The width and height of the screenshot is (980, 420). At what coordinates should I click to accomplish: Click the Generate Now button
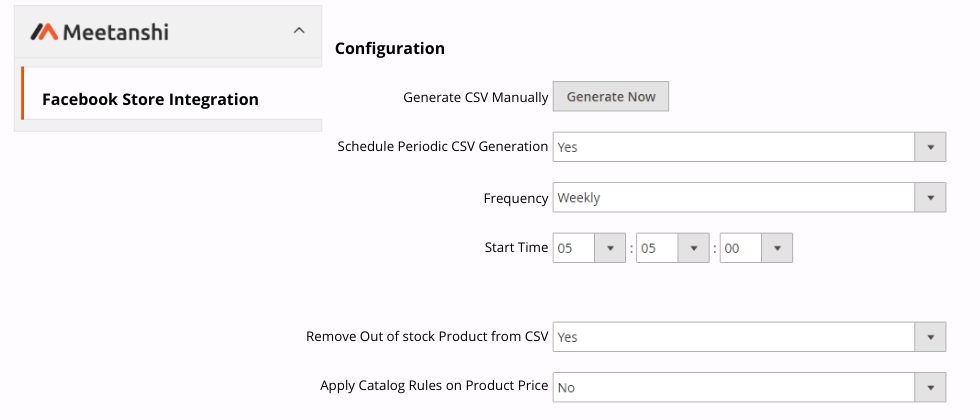pyautogui.click(x=611, y=97)
